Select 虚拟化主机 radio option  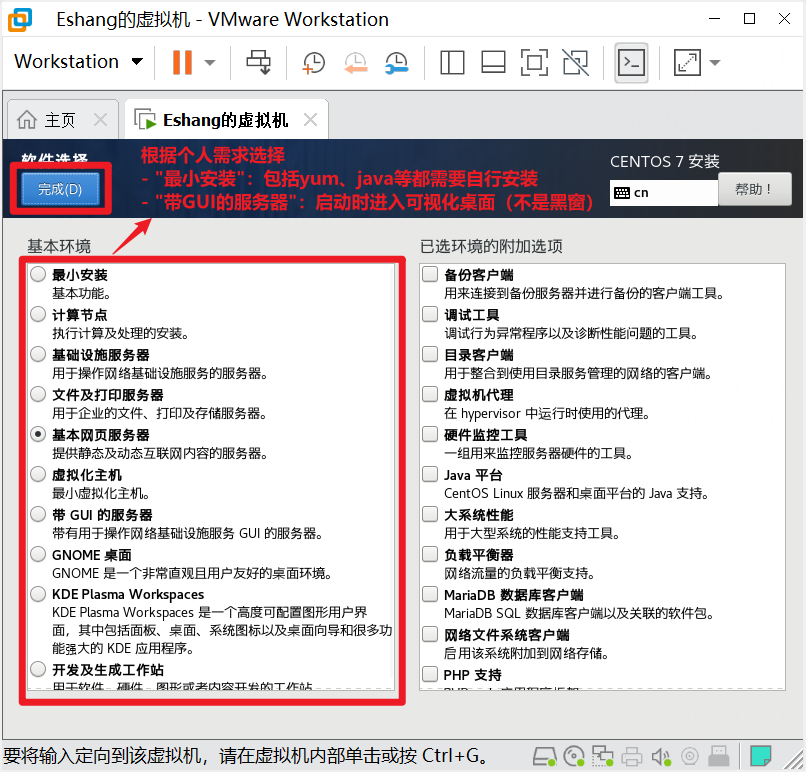[x=38, y=474]
